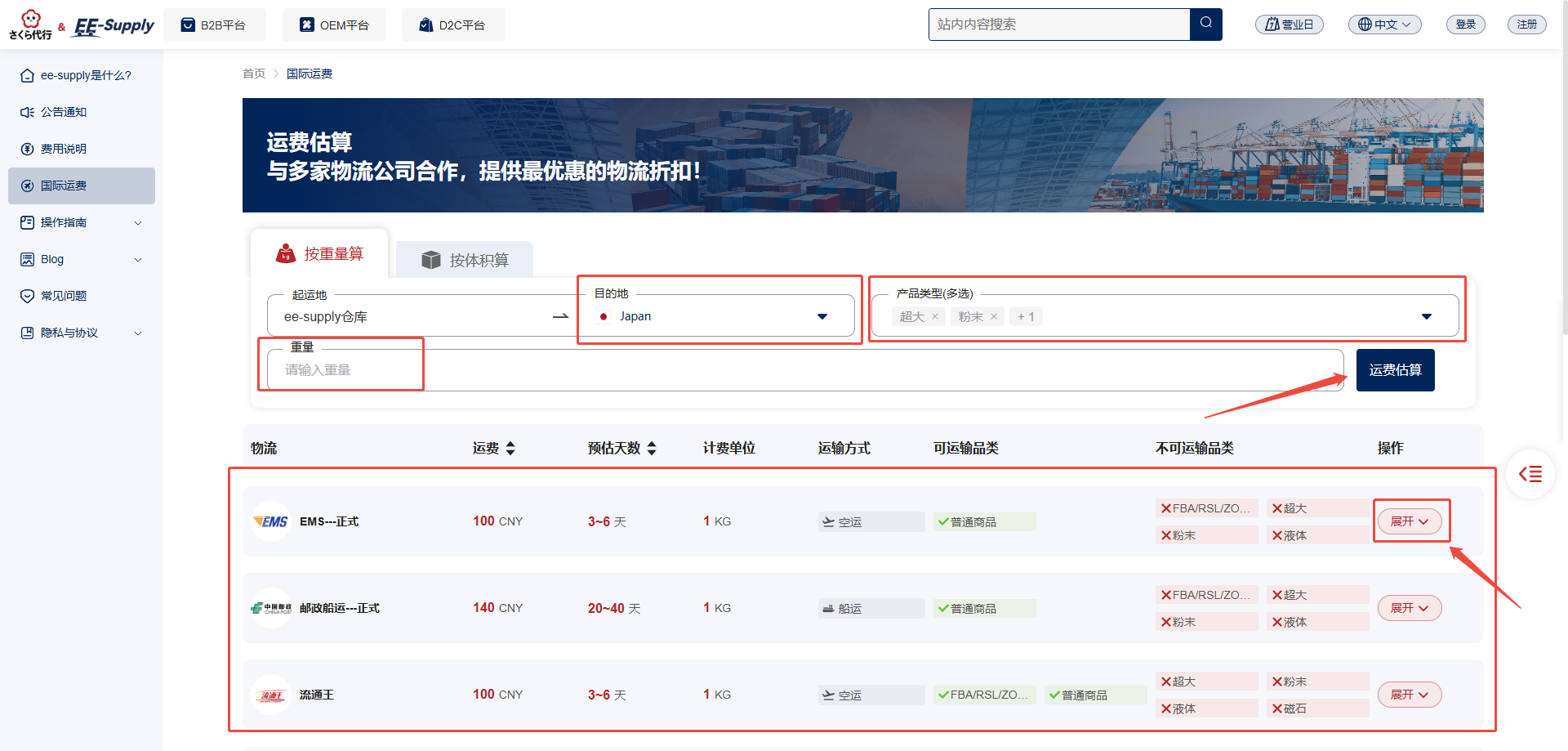This screenshot has width=1568, height=751.
Task: Switch to the 按体积算 tab
Action: tap(465, 260)
